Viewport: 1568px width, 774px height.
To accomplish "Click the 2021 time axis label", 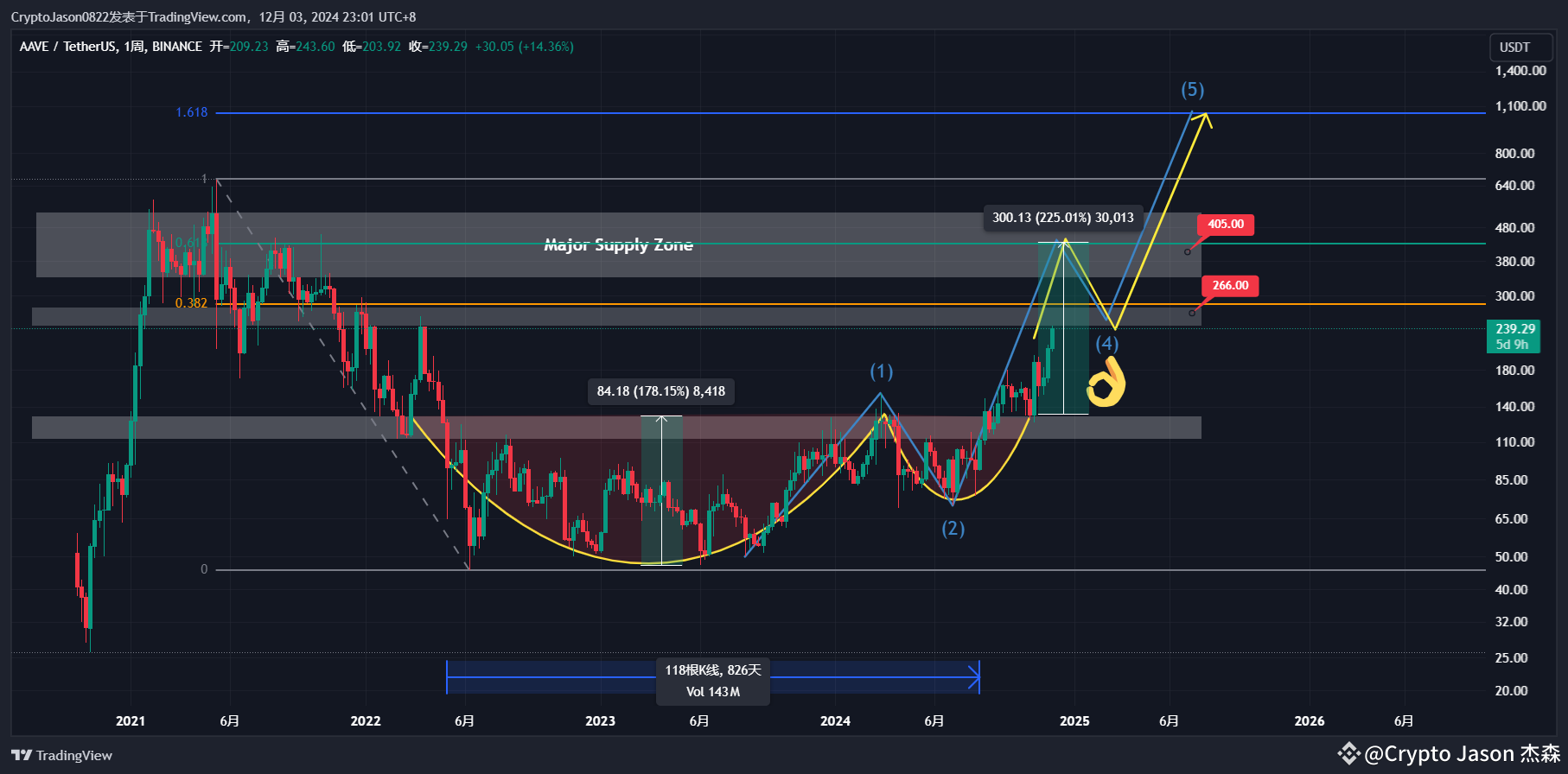I will (131, 721).
